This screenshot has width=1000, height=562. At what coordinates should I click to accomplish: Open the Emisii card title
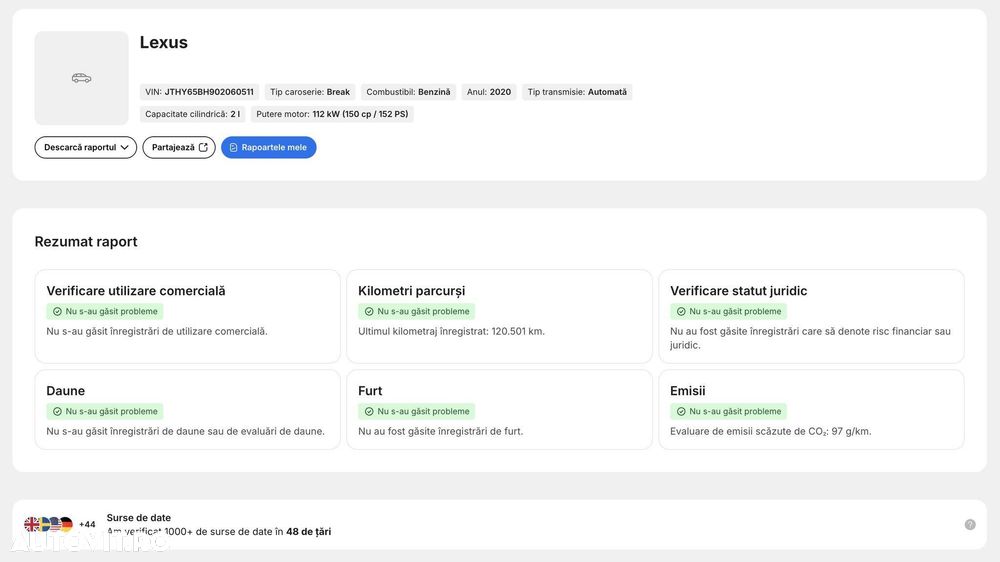[688, 391]
